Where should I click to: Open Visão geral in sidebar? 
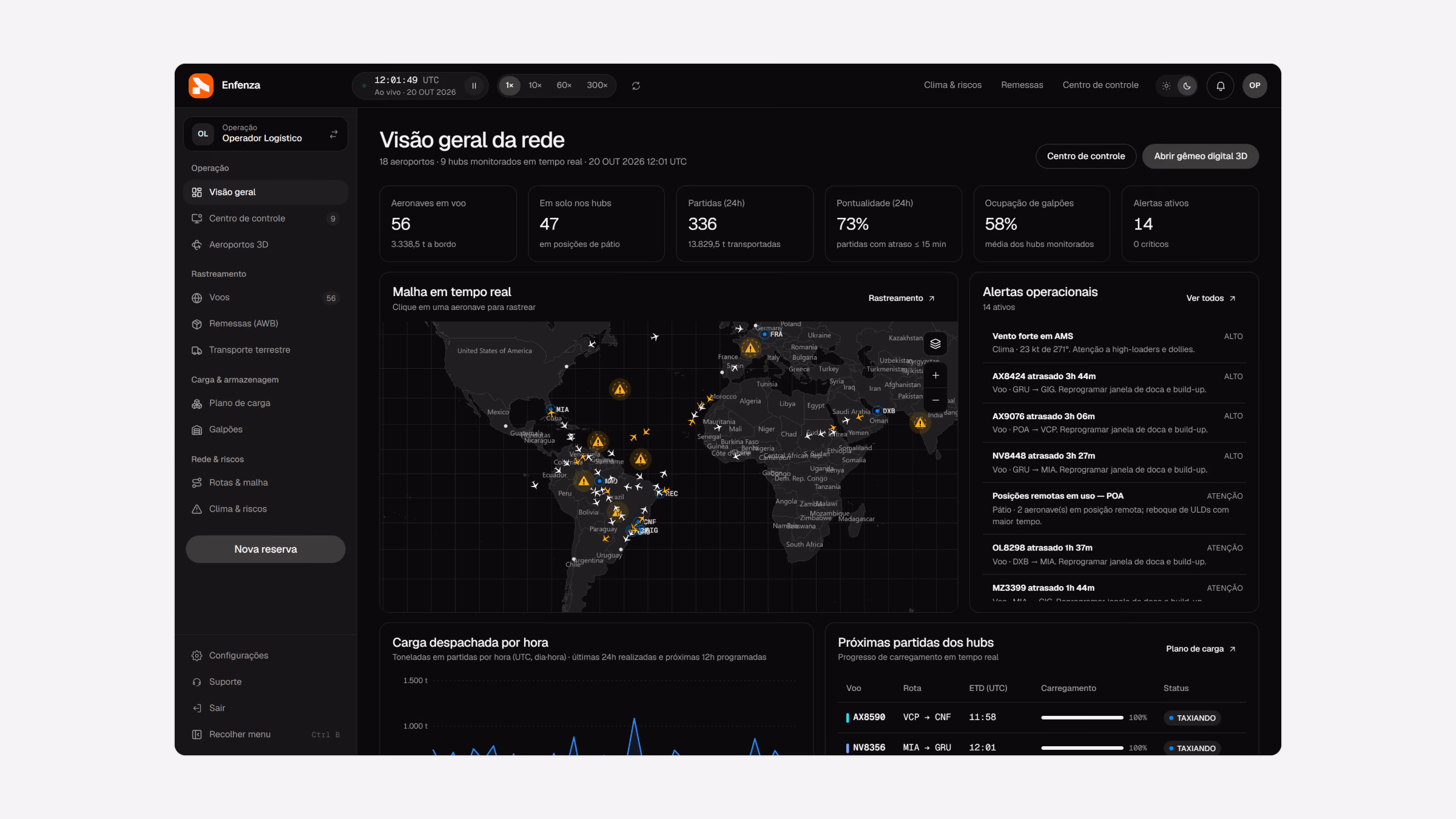(266, 192)
